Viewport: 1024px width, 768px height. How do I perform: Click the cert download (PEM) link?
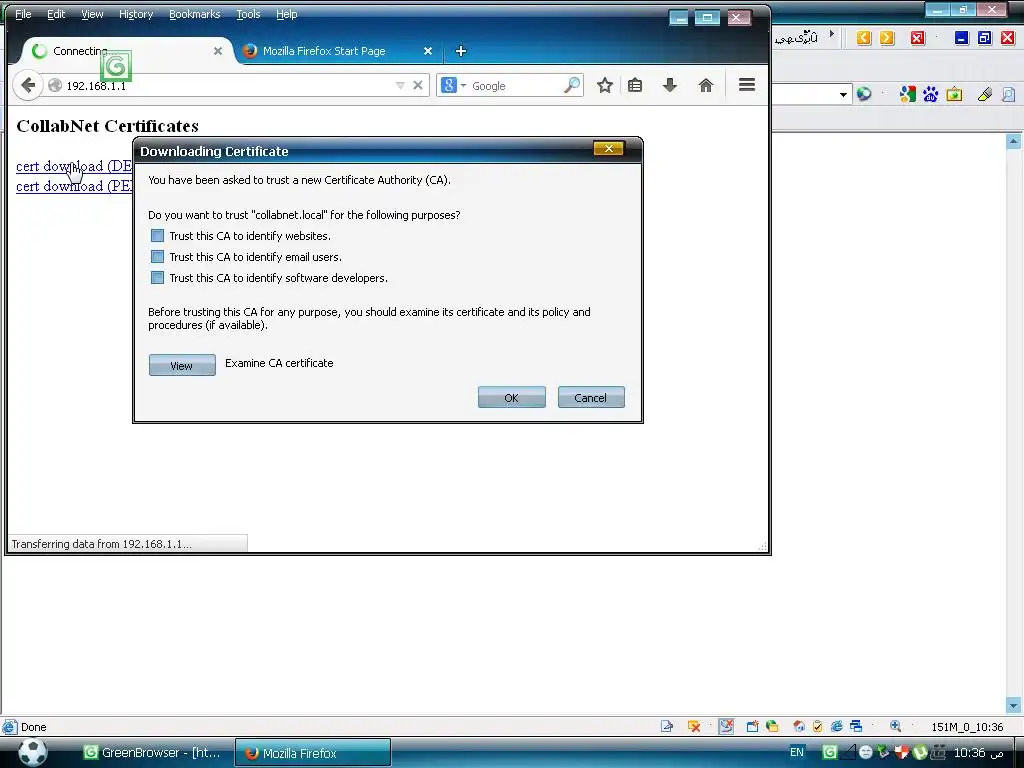pyautogui.click(x=74, y=186)
